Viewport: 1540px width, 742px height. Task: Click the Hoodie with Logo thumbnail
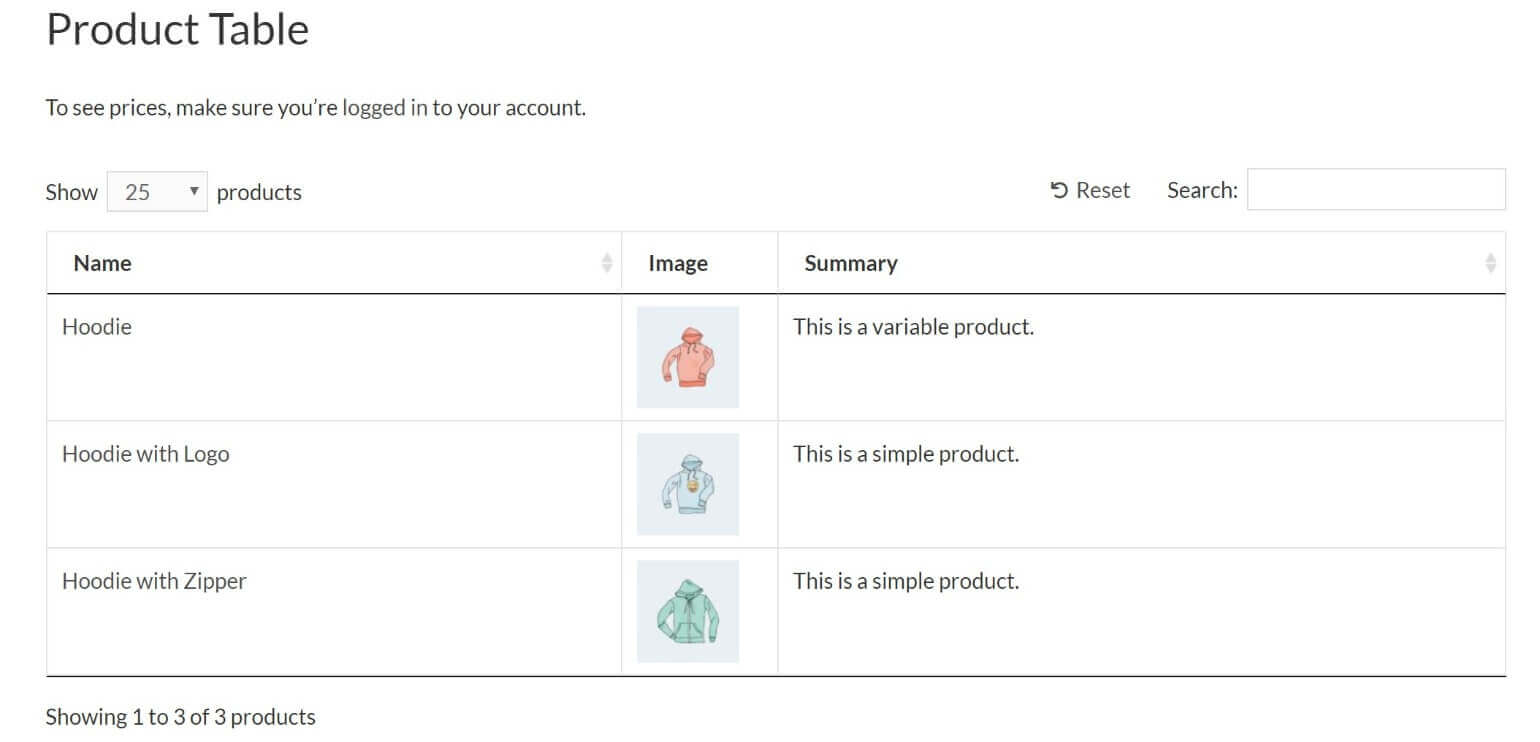click(x=687, y=484)
